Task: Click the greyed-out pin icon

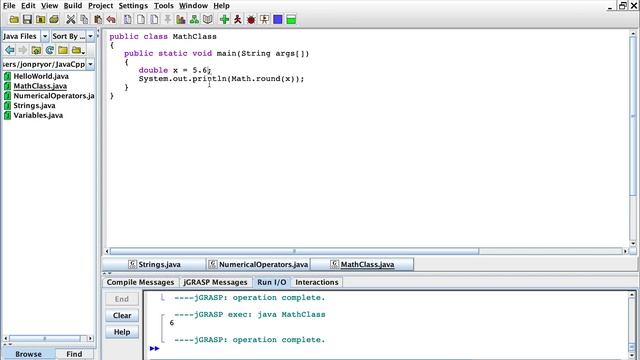Action: [x=167, y=19]
